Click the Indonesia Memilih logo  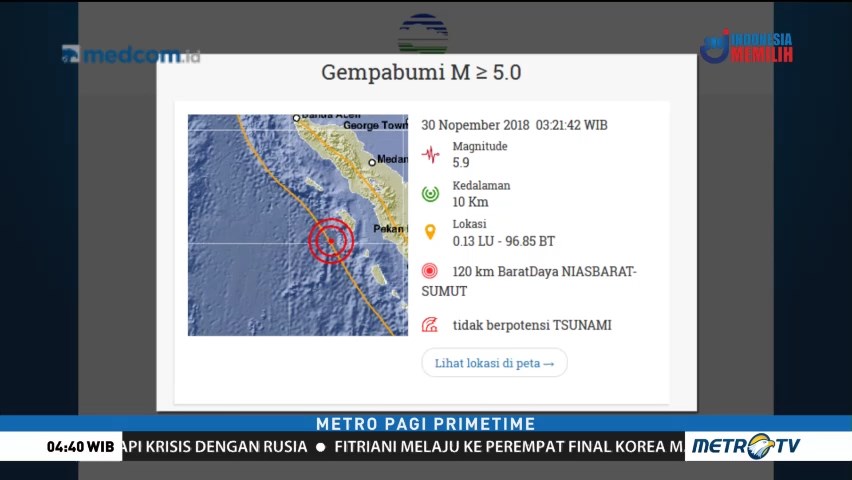click(x=747, y=47)
